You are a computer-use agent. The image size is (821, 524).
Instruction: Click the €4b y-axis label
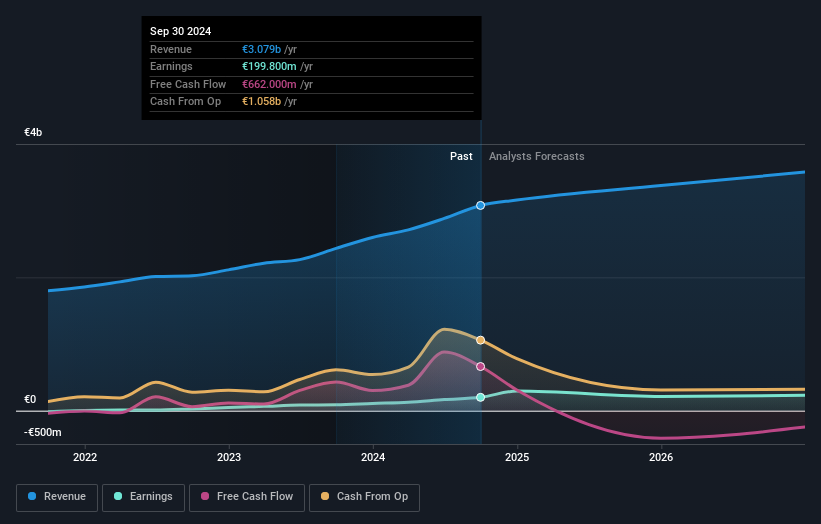33,132
